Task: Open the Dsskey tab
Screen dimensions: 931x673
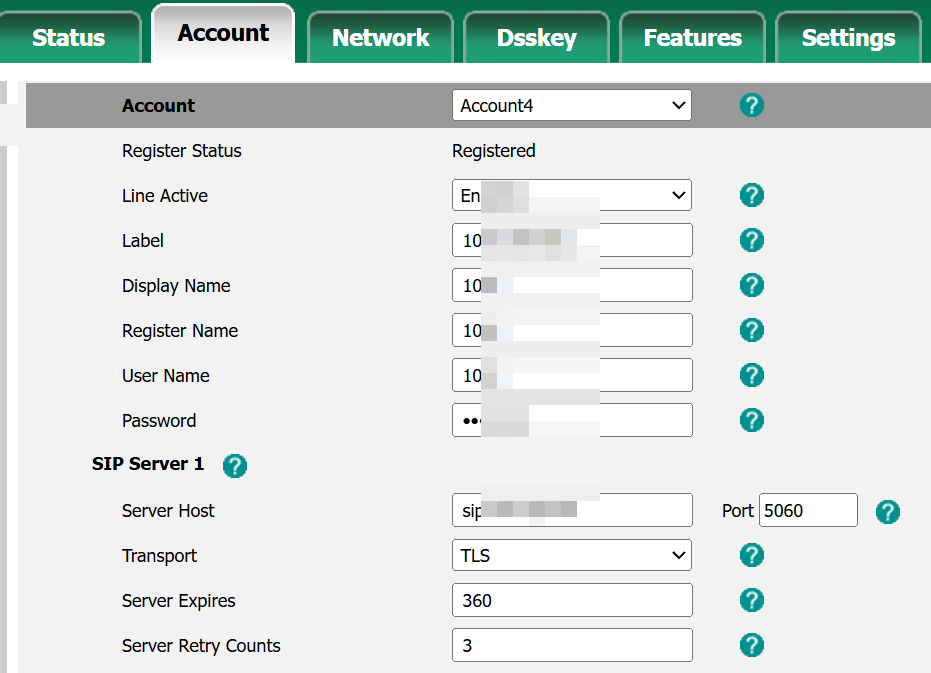Action: tap(536, 38)
